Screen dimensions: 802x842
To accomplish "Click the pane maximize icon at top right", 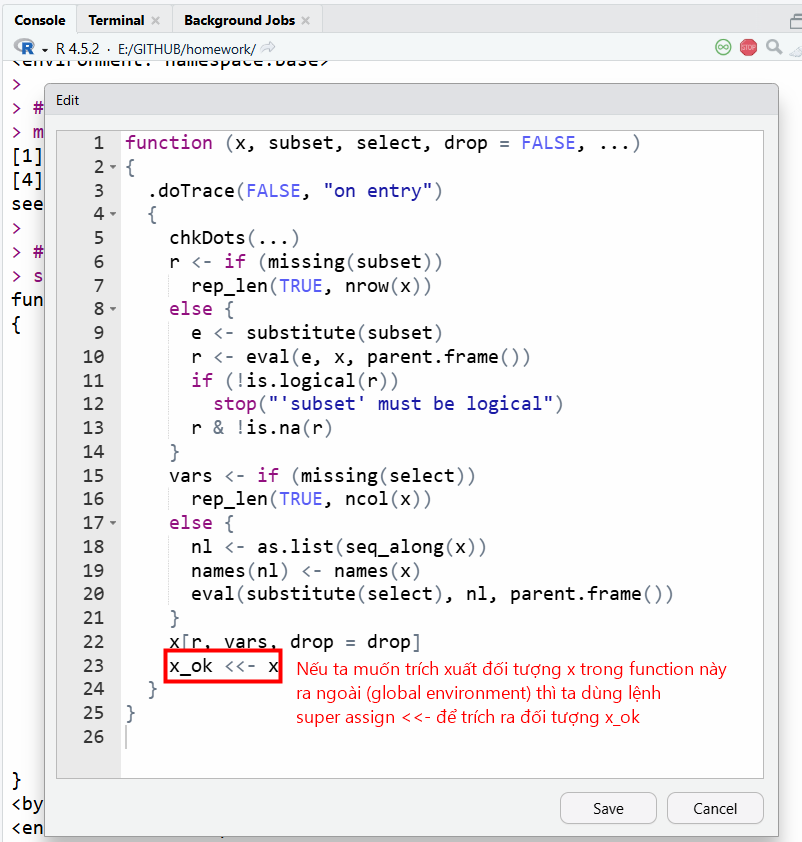I will point(796,21).
